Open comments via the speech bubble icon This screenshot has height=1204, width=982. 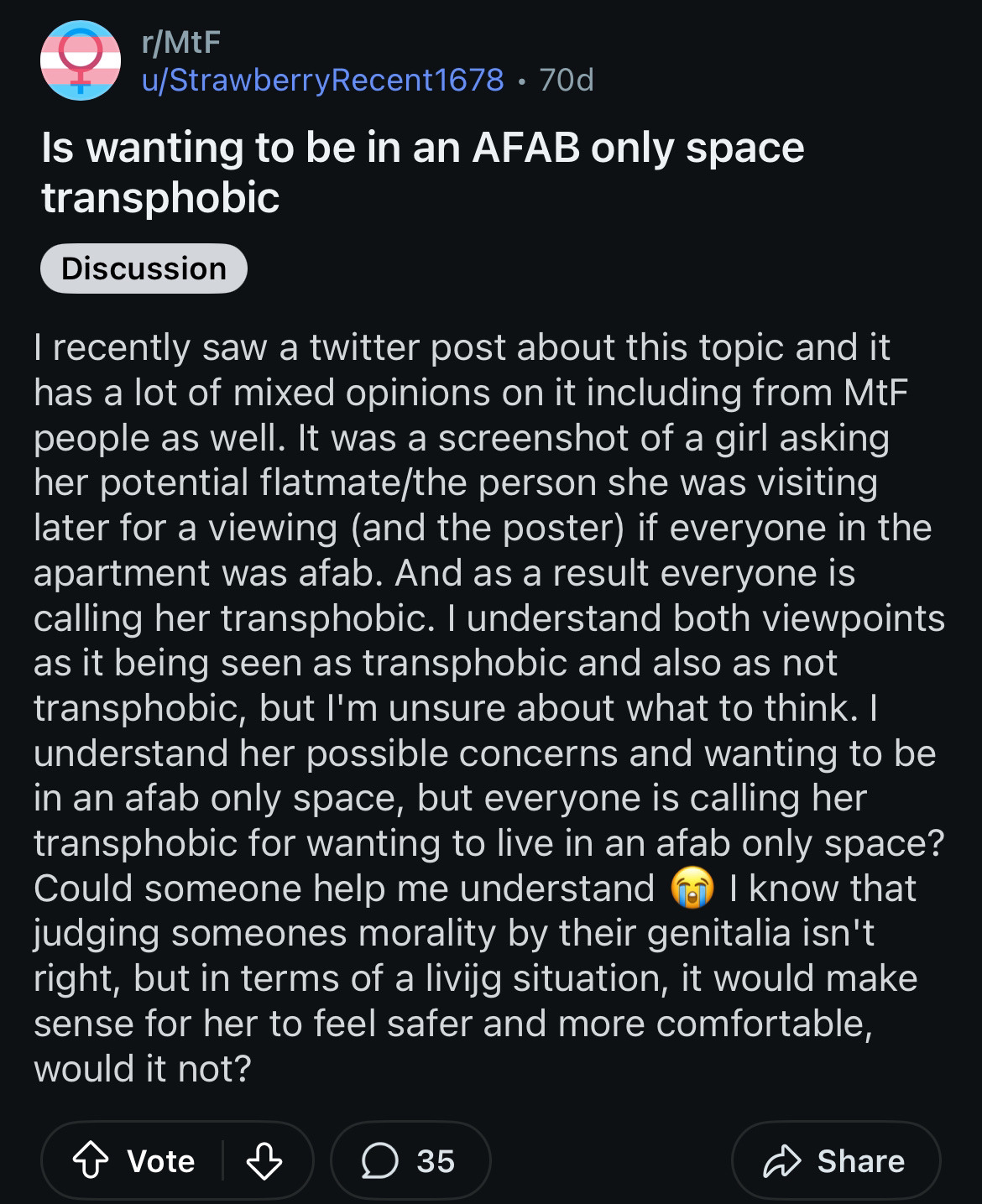point(379,1161)
